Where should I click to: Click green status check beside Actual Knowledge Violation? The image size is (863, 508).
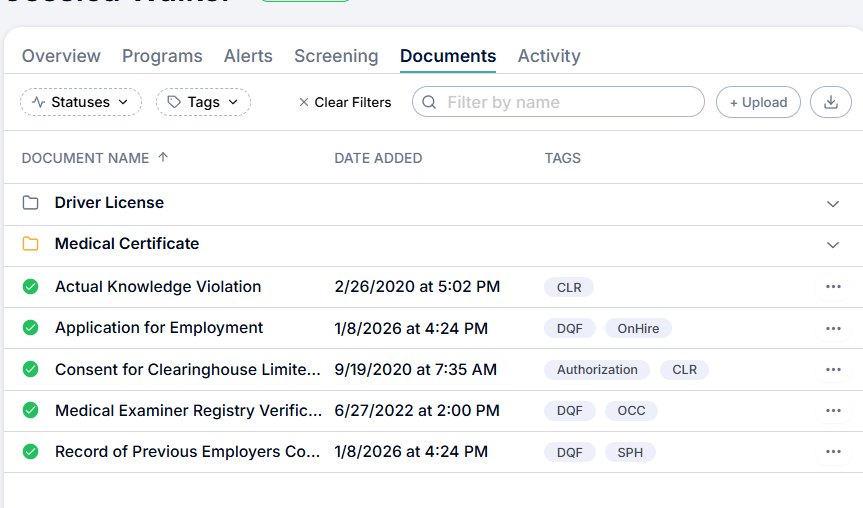point(31,287)
